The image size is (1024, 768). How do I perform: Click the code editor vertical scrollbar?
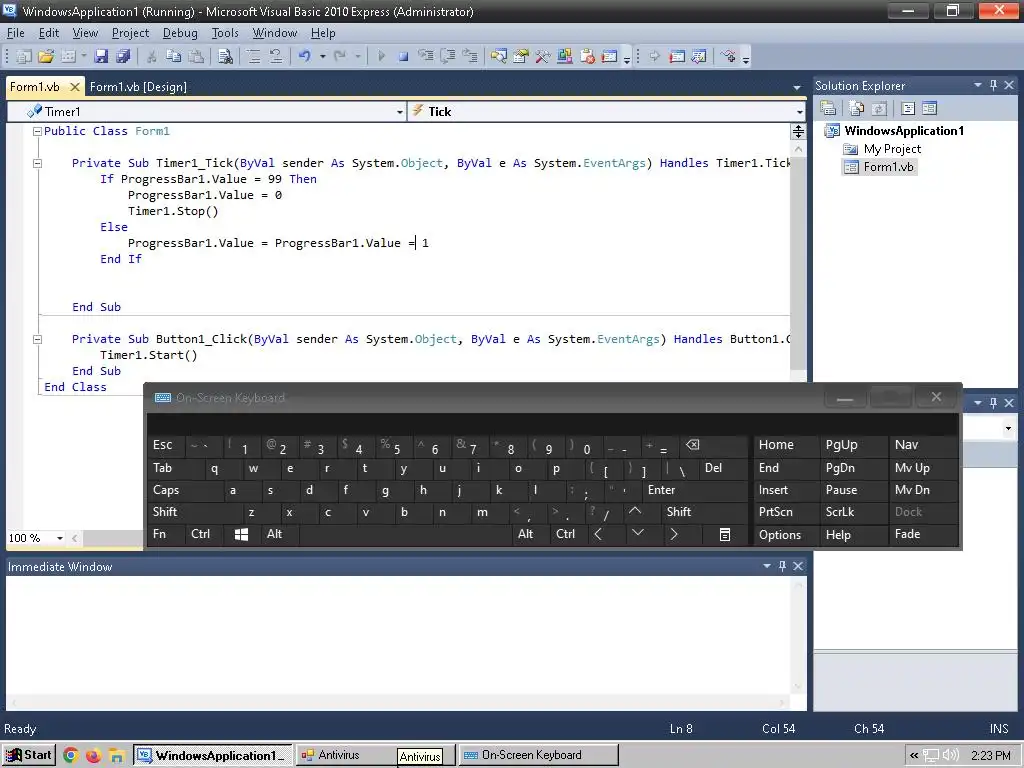point(798,261)
